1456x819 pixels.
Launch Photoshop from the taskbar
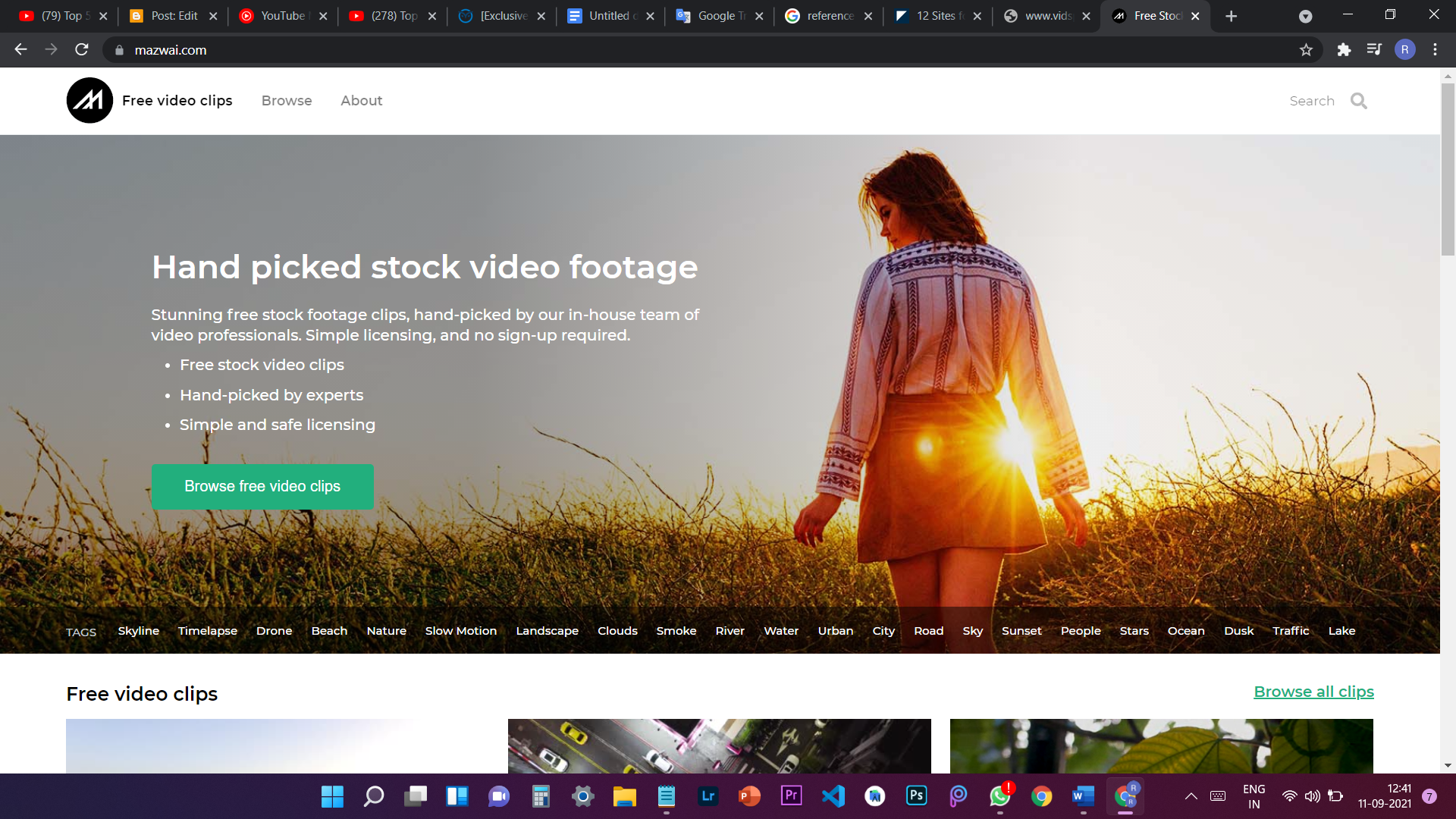[916, 795]
